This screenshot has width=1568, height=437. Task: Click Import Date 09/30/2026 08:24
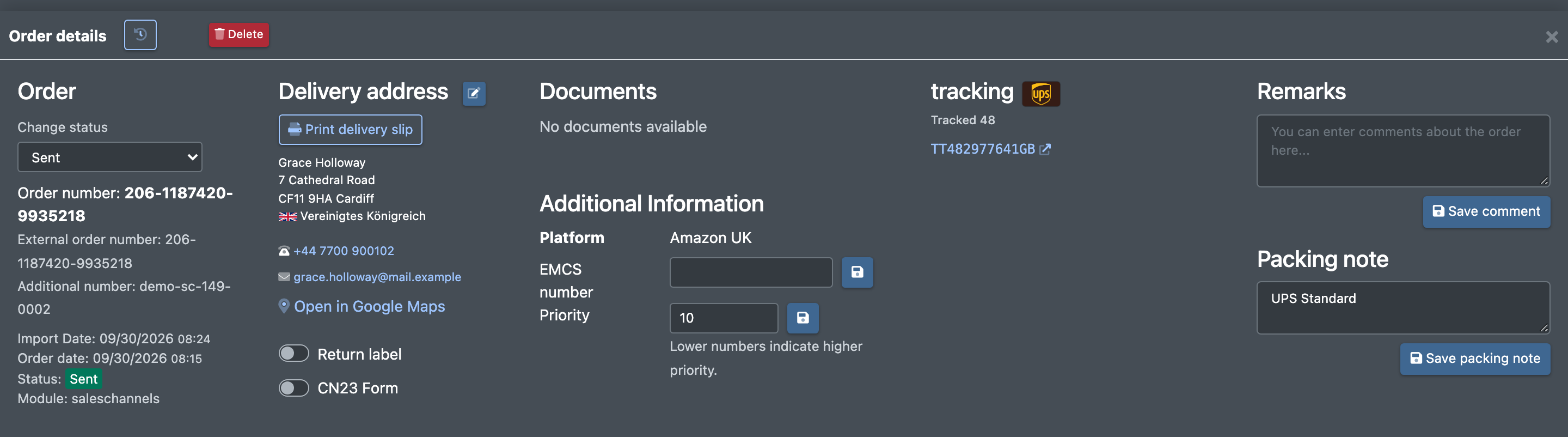click(114, 338)
